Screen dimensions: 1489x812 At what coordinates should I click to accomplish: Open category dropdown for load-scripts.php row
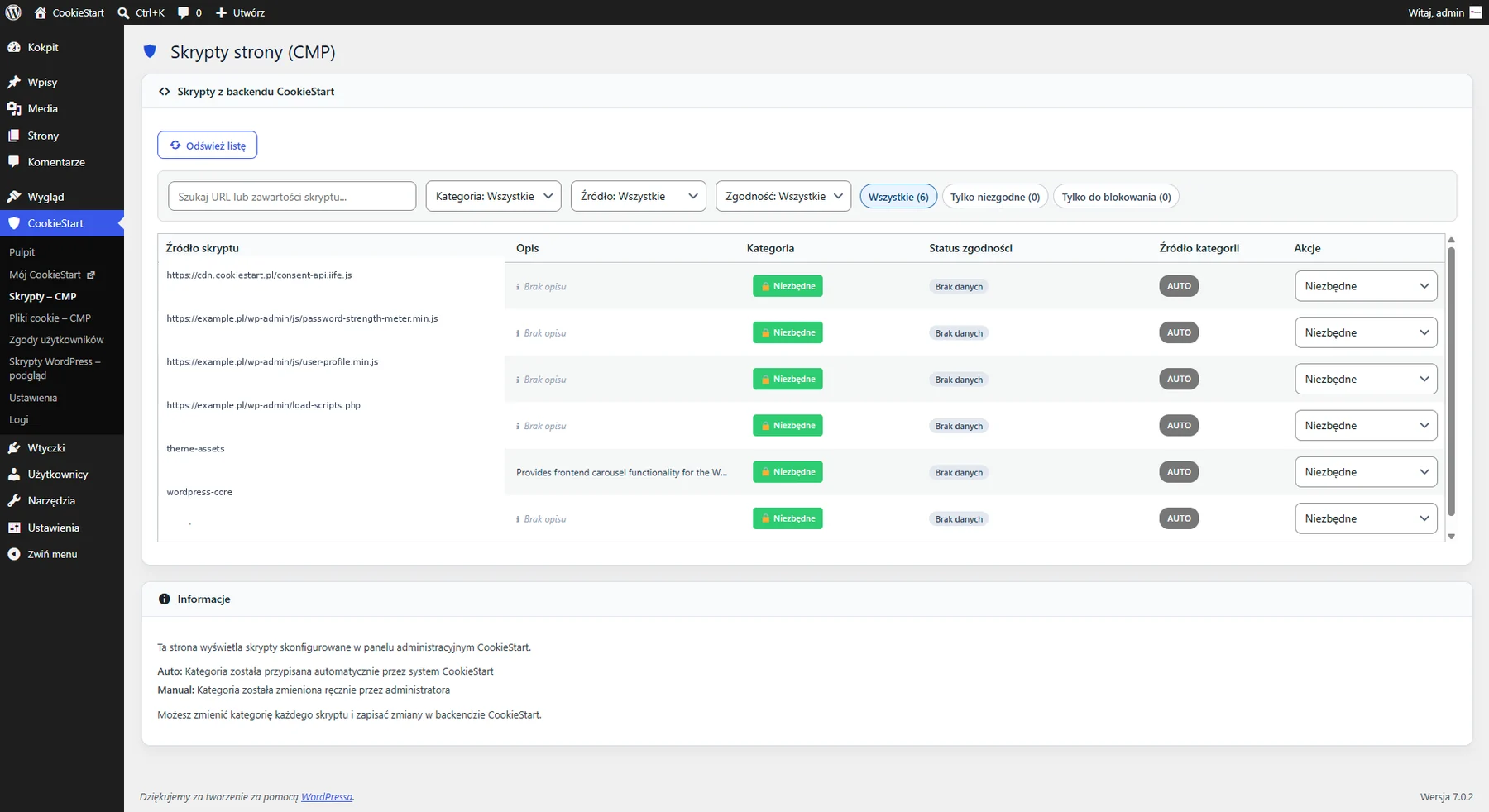coord(1366,425)
